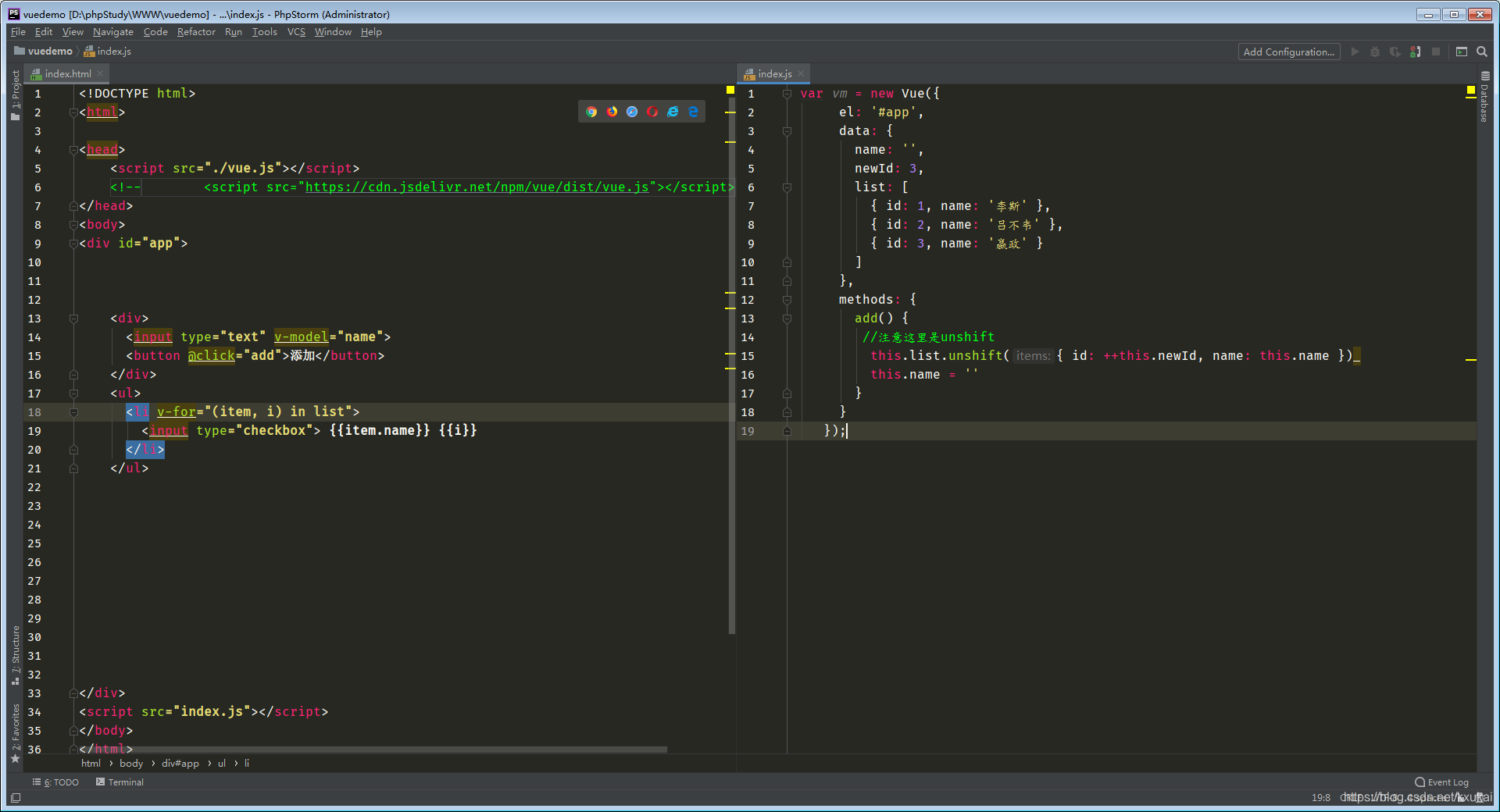Open the page in Safari browser
This screenshot has width=1500, height=812.
point(632,112)
